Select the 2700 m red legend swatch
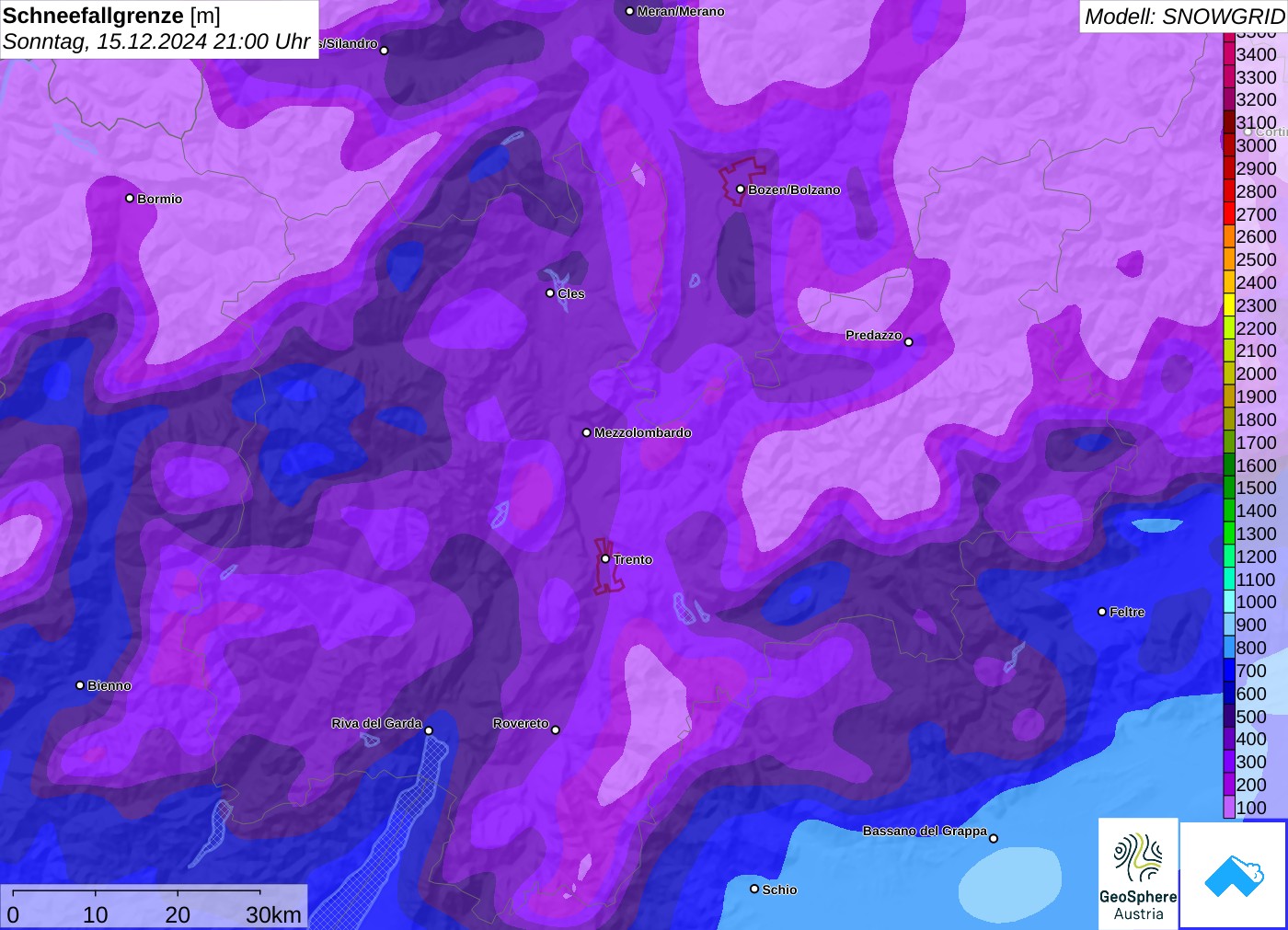This screenshot has height=930, width=1288. (x=1229, y=214)
